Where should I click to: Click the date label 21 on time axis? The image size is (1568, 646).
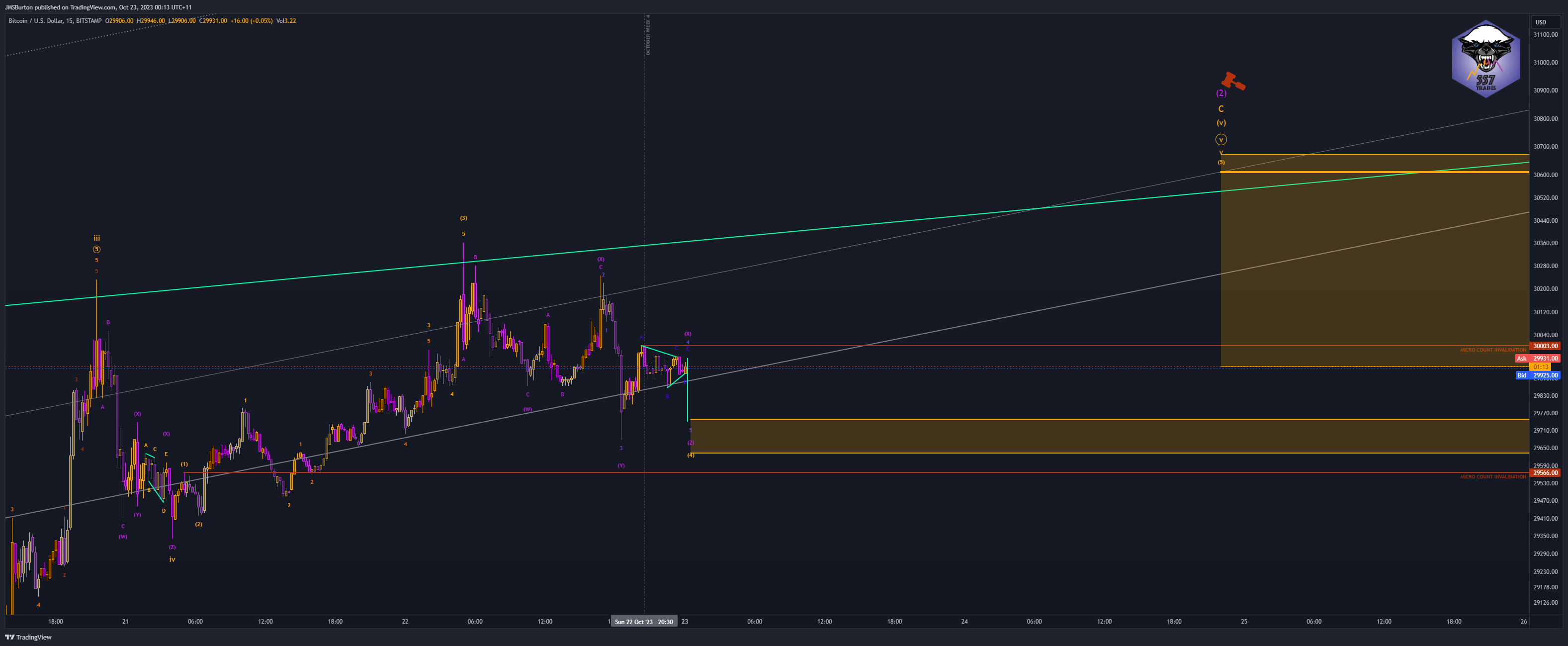coord(125,622)
